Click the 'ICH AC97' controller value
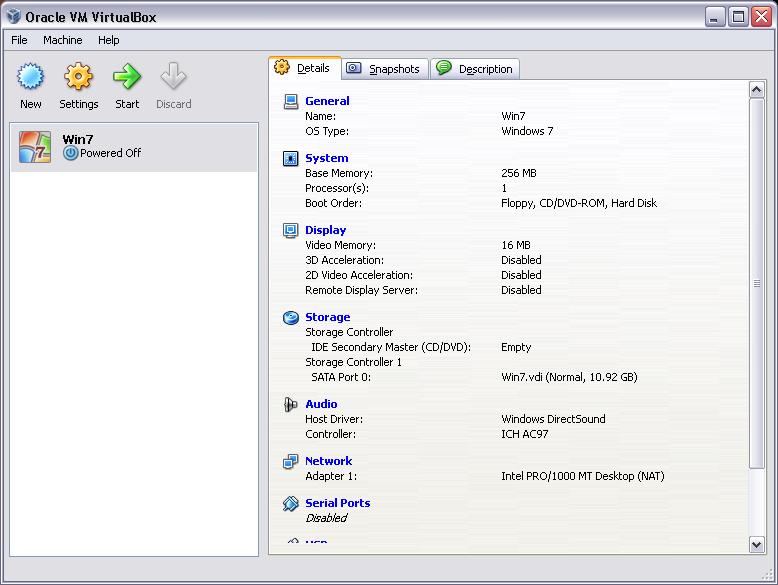778x585 pixels. [x=524, y=434]
